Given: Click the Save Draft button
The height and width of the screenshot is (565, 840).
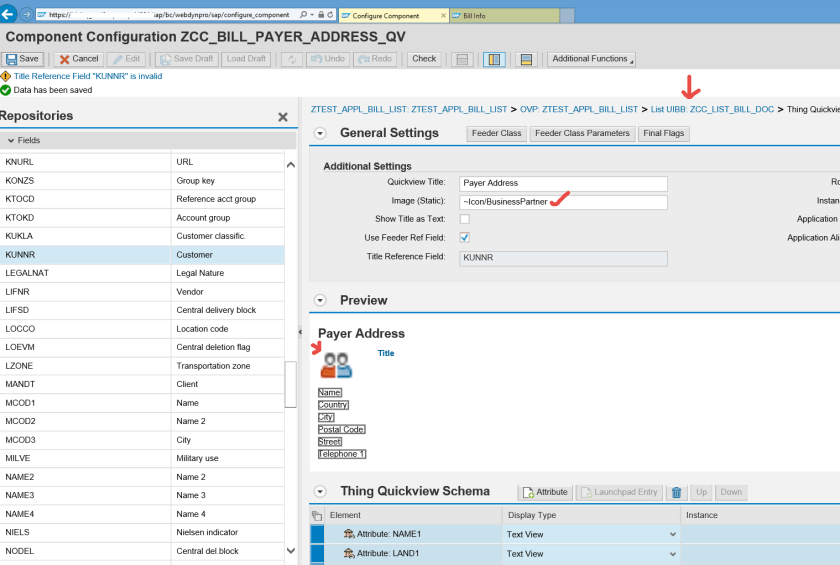Looking at the screenshot, I should pyautogui.click(x=186, y=59).
